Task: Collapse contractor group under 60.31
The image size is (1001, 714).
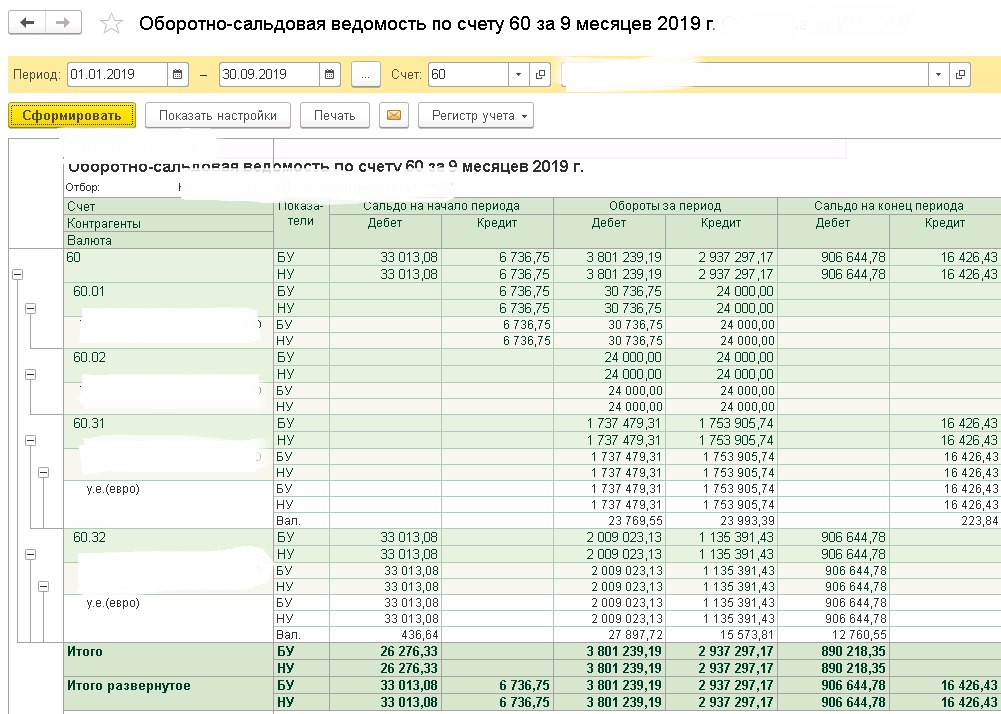Action: [x=43, y=473]
